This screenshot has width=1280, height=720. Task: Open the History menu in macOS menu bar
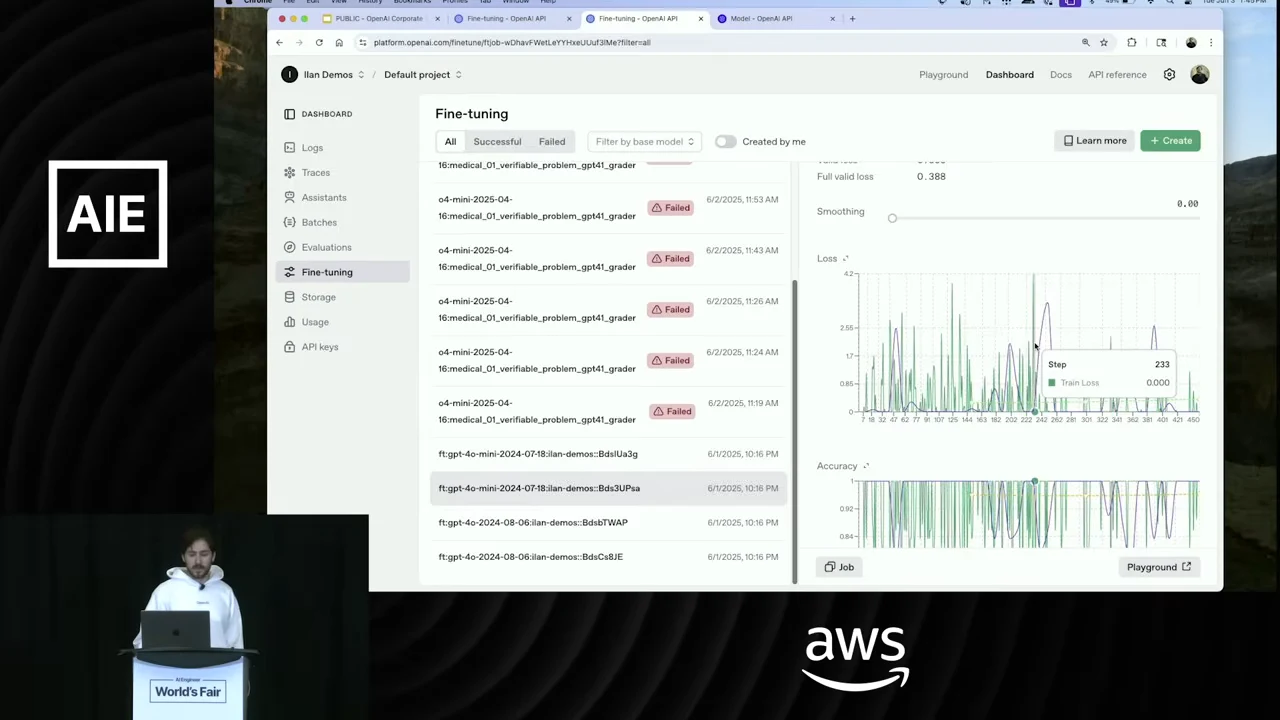tap(370, 2)
